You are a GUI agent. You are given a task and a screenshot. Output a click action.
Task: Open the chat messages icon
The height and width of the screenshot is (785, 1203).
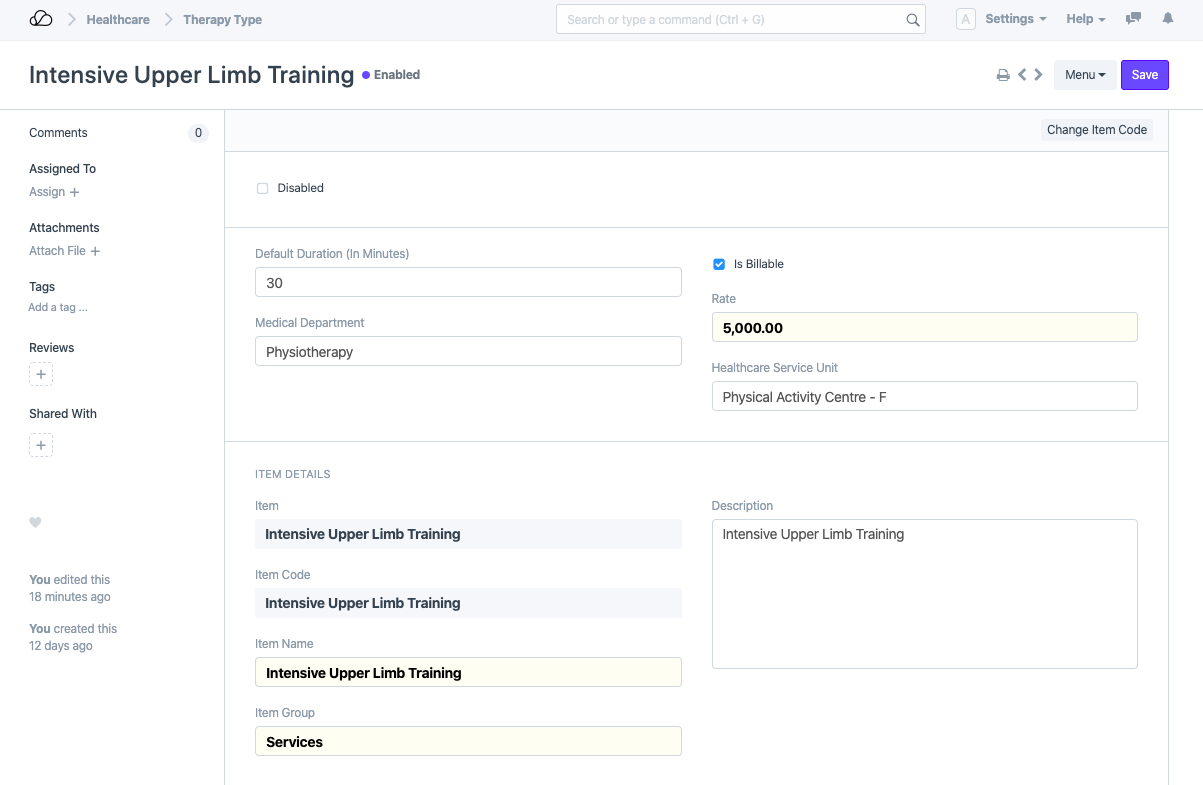tap(1133, 19)
